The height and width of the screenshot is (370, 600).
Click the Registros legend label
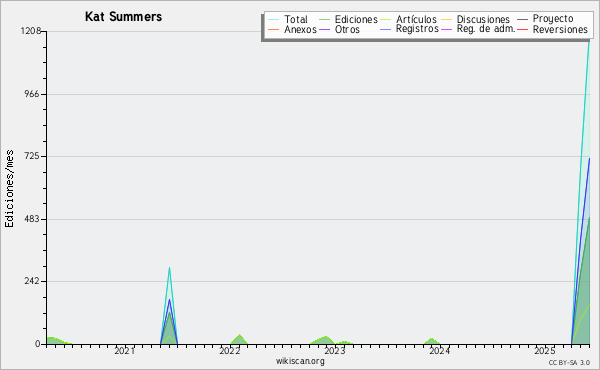click(417, 29)
